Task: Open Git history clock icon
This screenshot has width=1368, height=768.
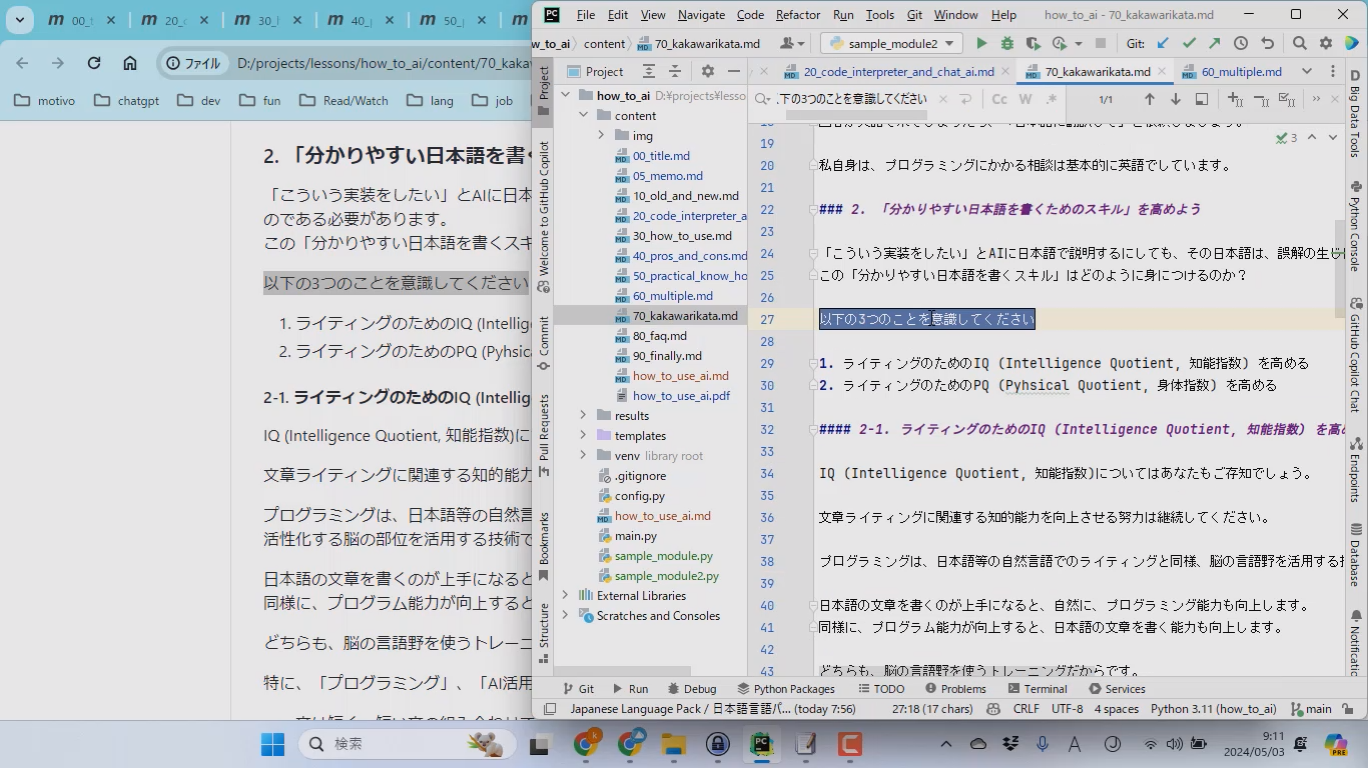Action: pos(1241,43)
